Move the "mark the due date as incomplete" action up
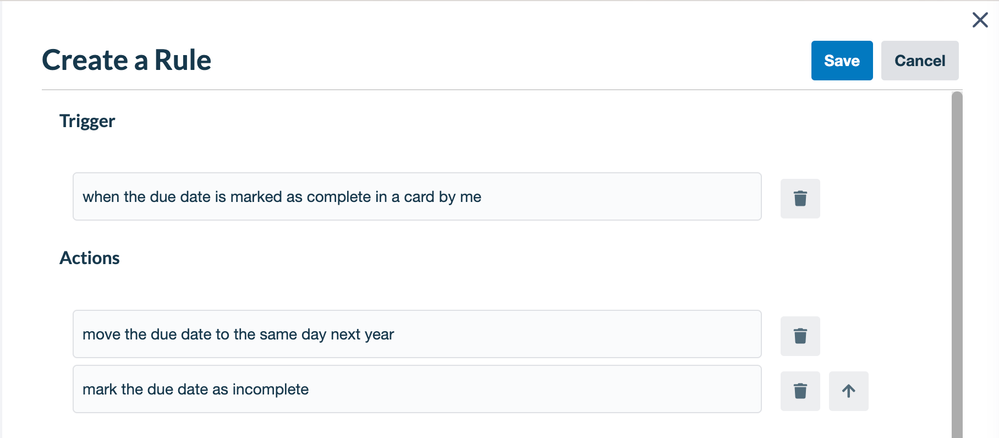This screenshot has height=438, width=999. [x=848, y=391]
